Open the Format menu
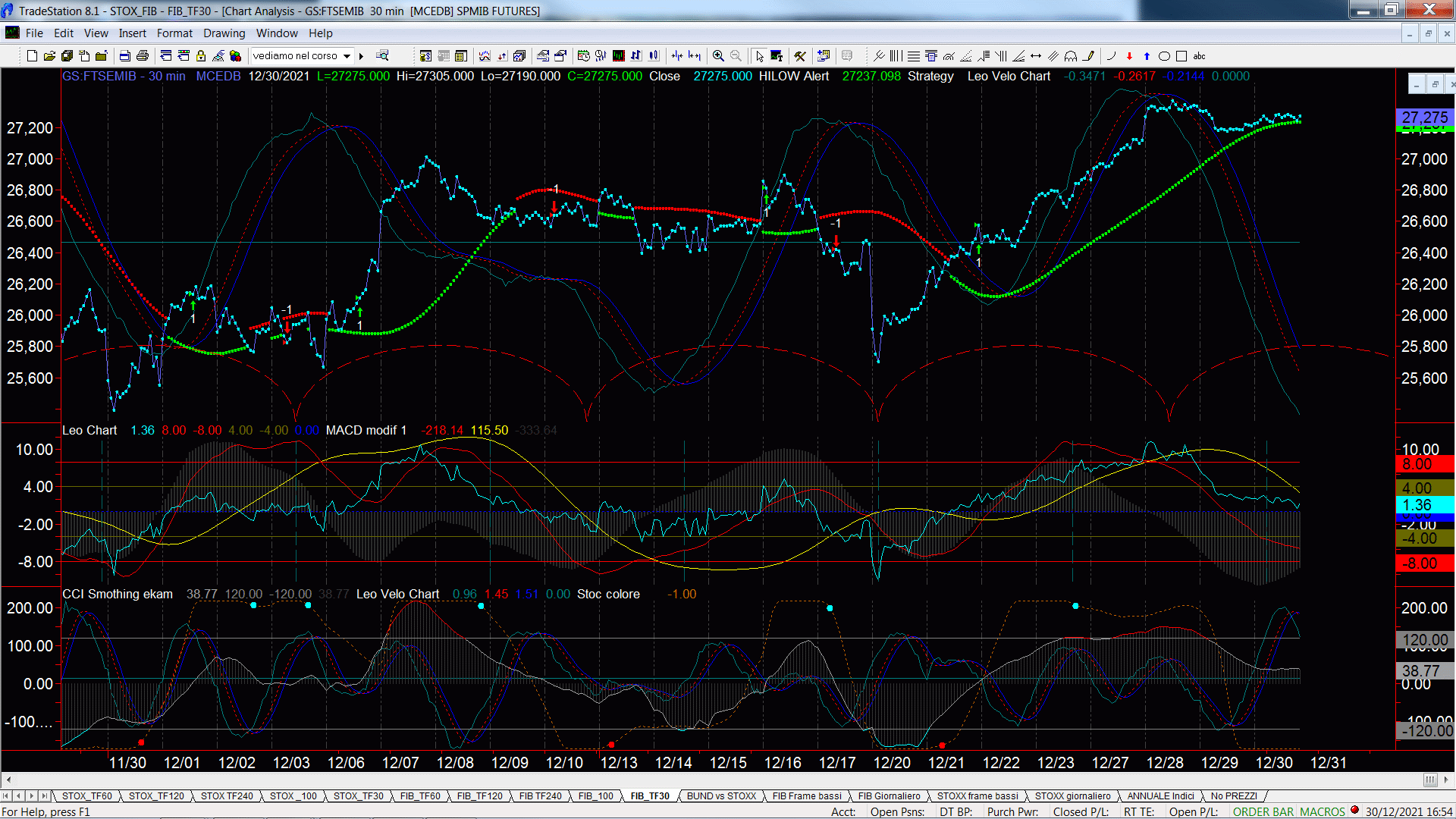Viewport: 1456px width, 819px height. pyautogui.click(x=174, y=33)
